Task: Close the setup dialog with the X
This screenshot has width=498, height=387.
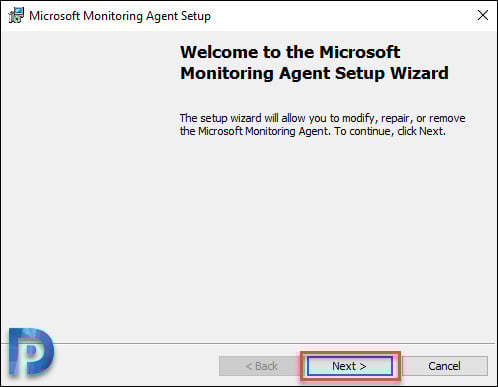Action: (x=483, y=15)
